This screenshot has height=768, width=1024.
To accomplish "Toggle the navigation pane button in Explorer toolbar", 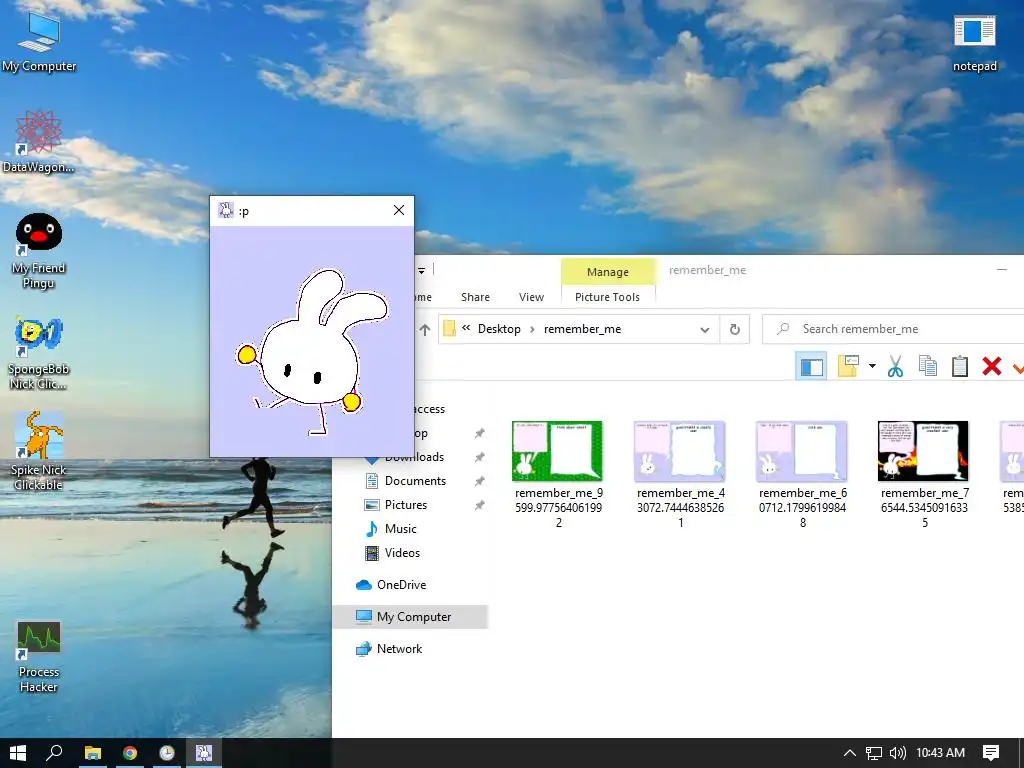I will (x=811, y=366).
